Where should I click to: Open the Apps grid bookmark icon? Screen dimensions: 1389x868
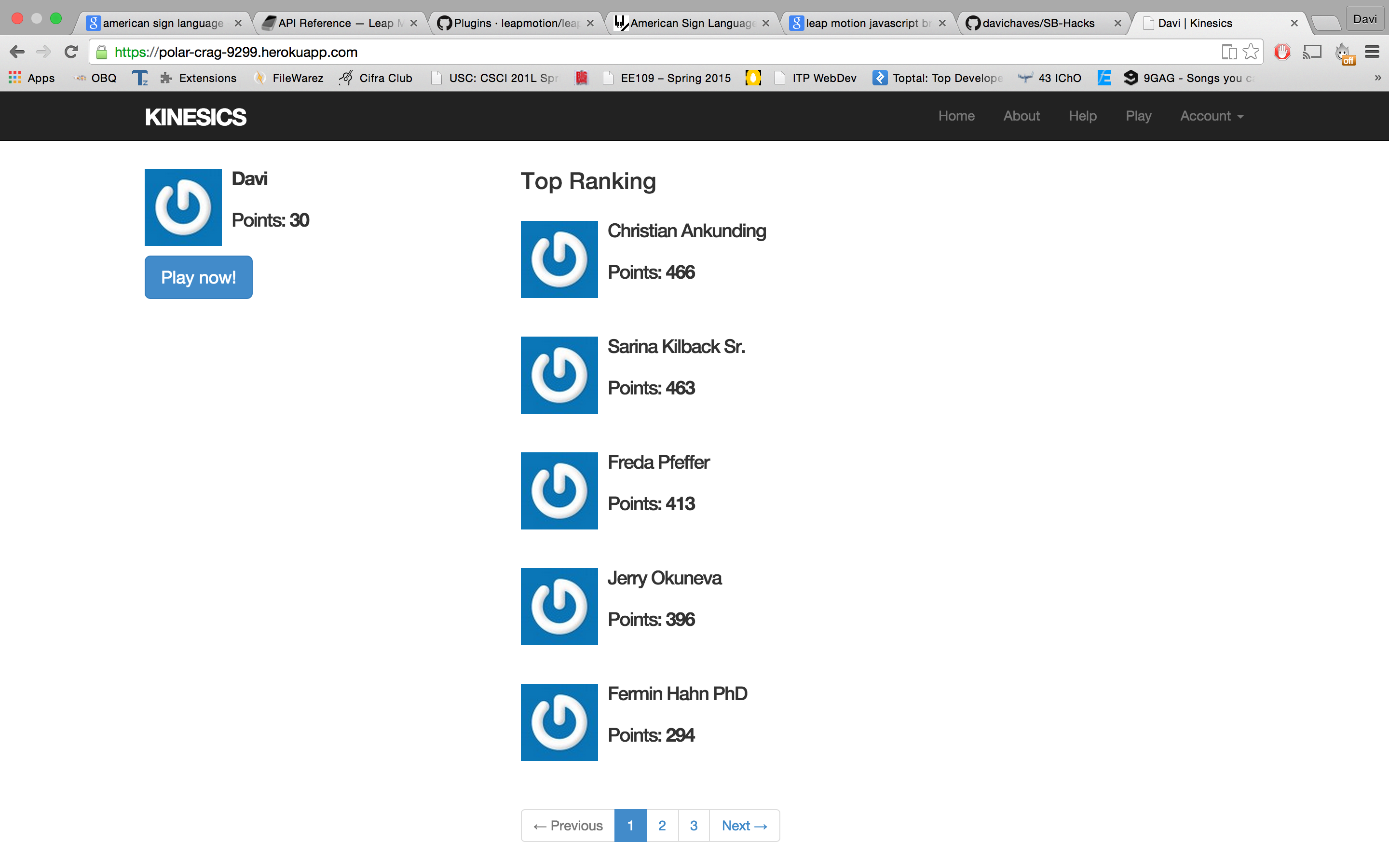[15, 78]
